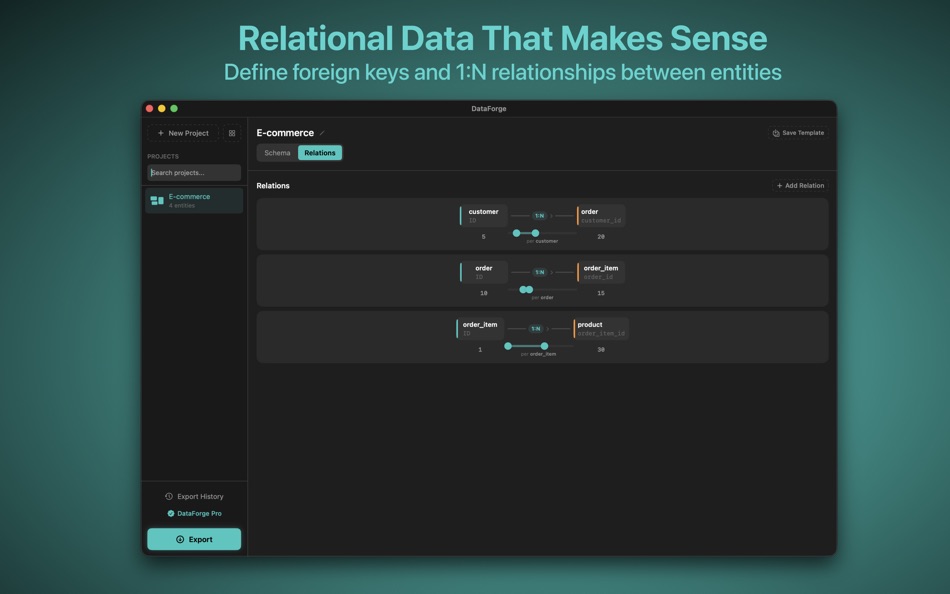Screen dimensions: 950x594
Task: Select the Relations tab
Action: point(319,152)
